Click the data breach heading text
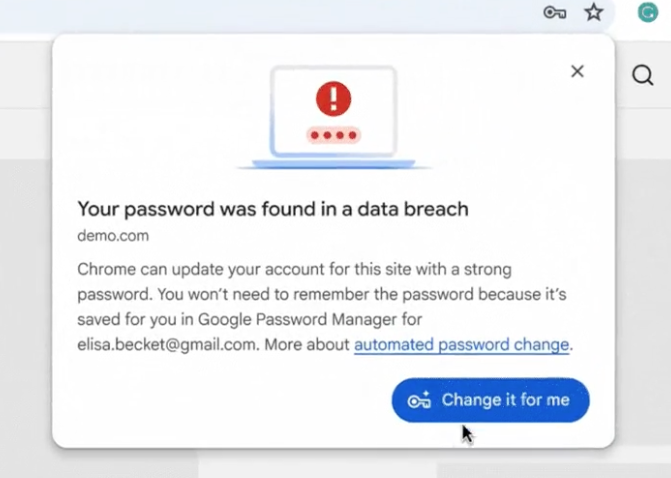Screen dimensions: 671x478 click(x=273, y=209)
